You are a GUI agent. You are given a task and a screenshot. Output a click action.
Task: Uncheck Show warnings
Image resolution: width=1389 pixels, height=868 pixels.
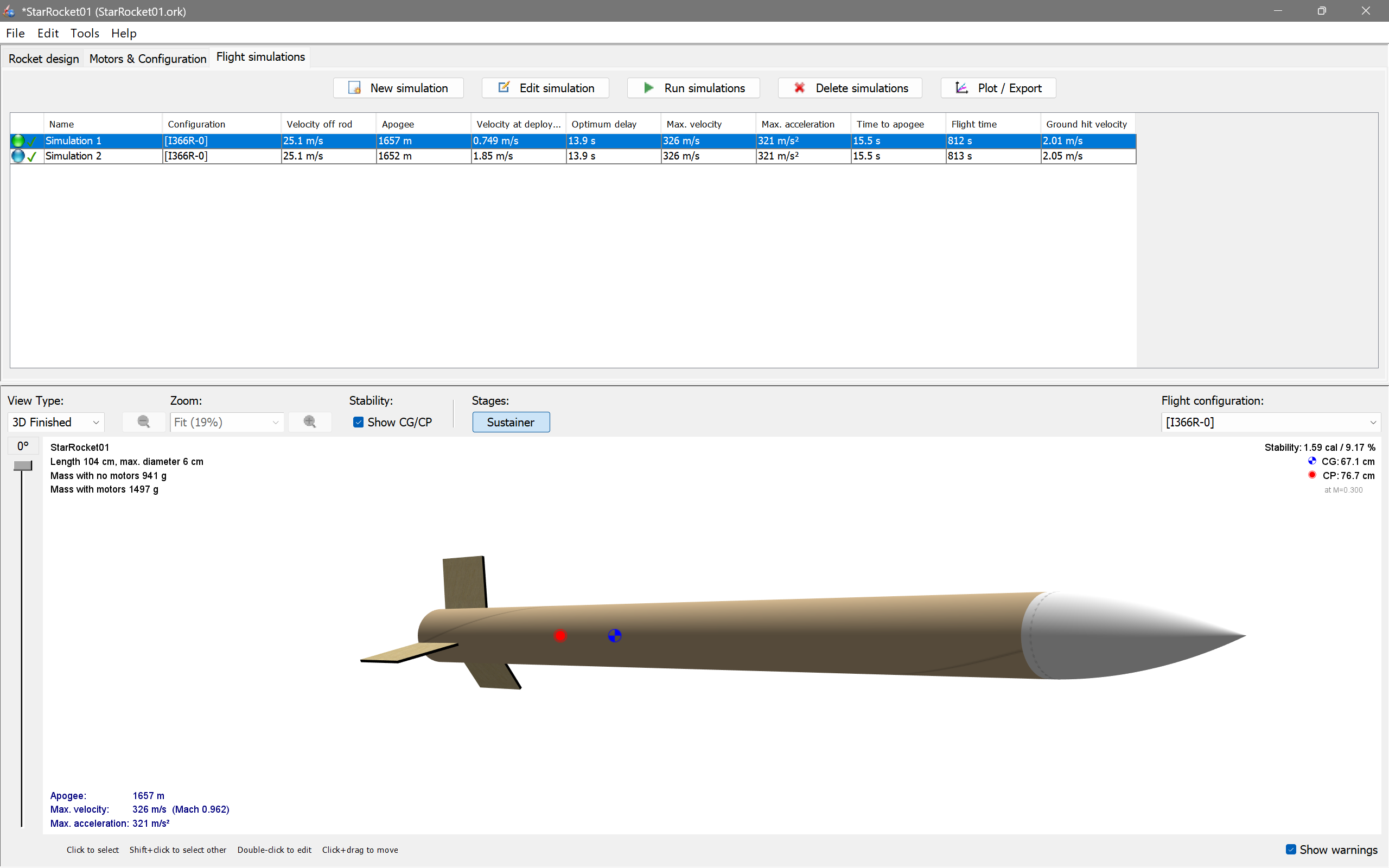(x=1291, y=849)
